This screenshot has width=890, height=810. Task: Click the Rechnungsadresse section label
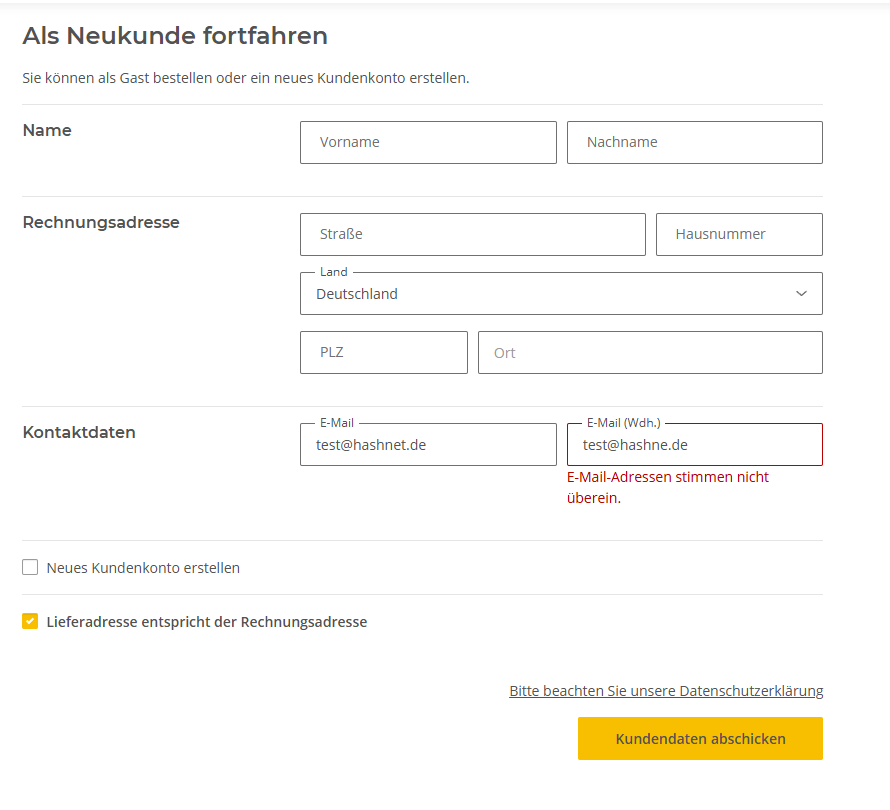(101, 222)
